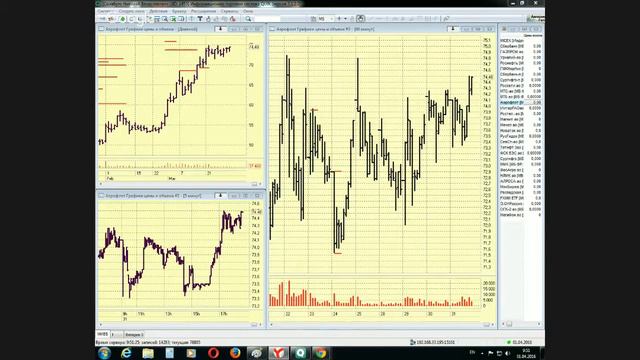The width and height of the screenshot is (640, 360).
Task: Click the plus icon in the toolbar
Action: [x=339, y=19]
